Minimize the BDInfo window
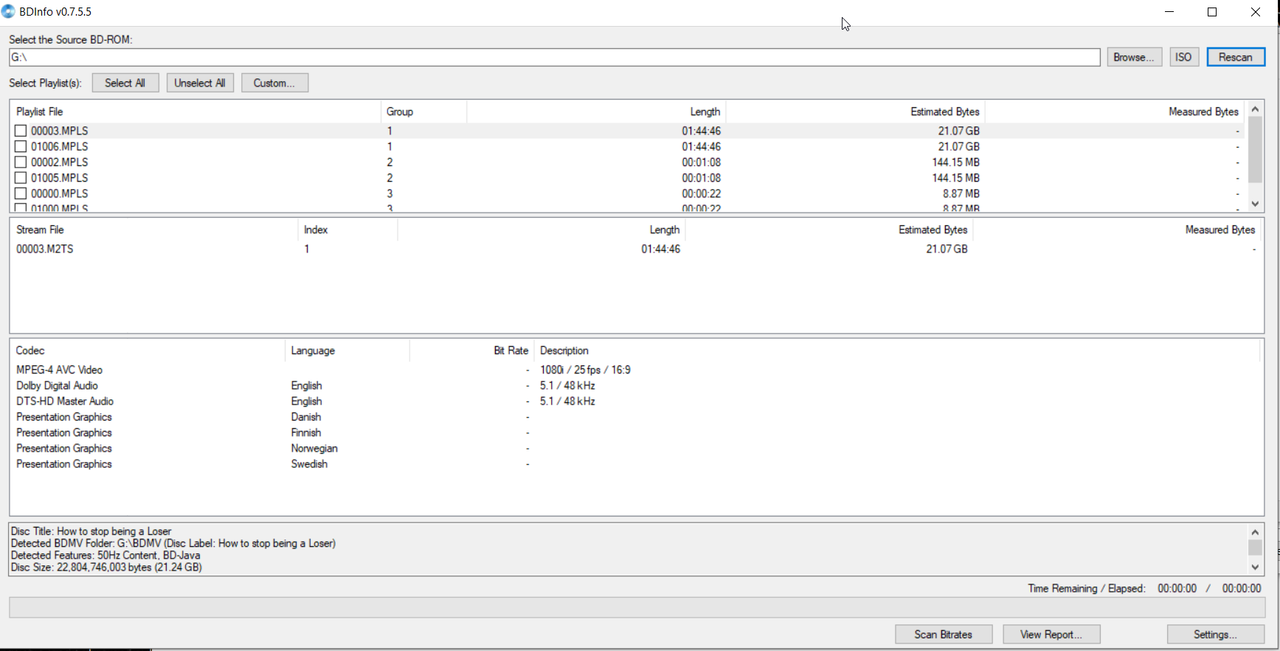Image resolution: width=1280 pixels, height=651 pixels. coord(1169,12)
